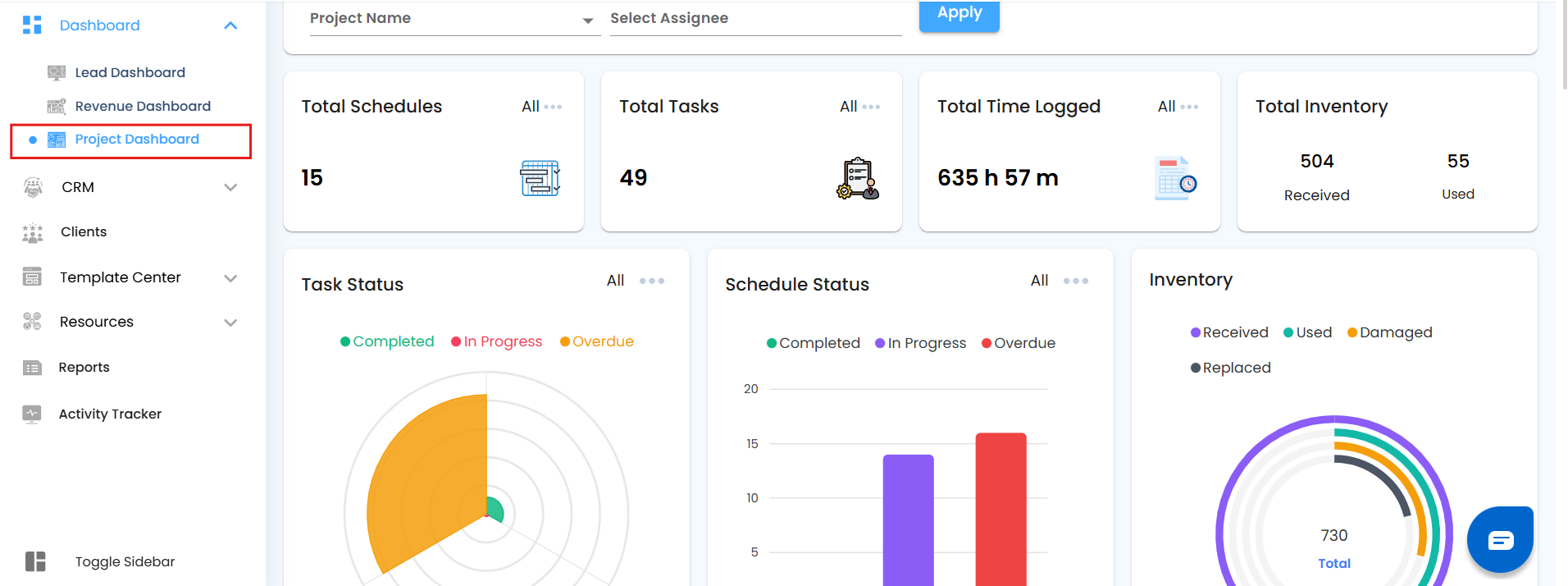Toggle Completed legend in Schedule Status
1568x586 pixels.
(x=814, y=343)
